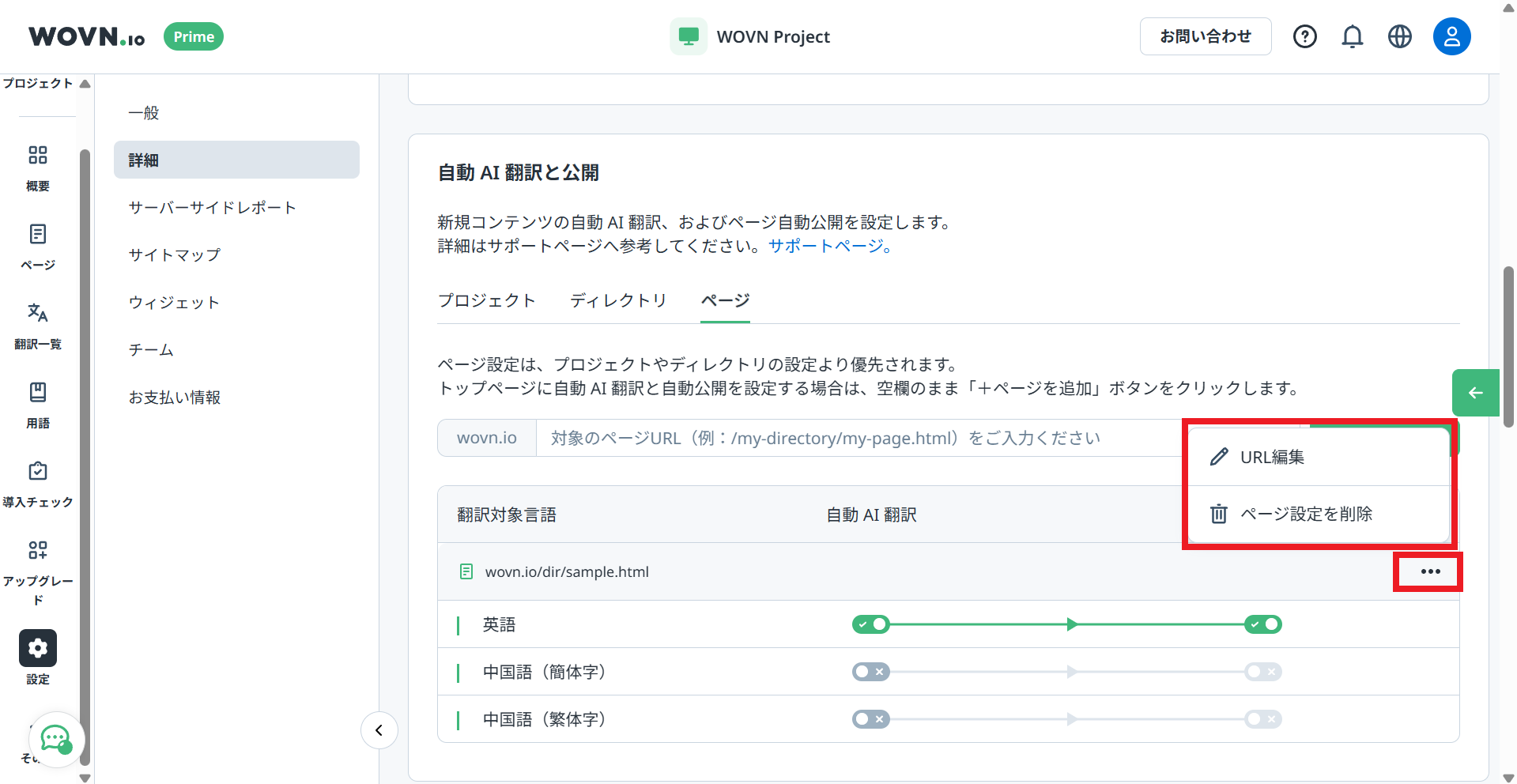Open the サポートページ link
The width and height of the screenshot is (1517, 784).
pyautogui.click(x=830, y=246)
